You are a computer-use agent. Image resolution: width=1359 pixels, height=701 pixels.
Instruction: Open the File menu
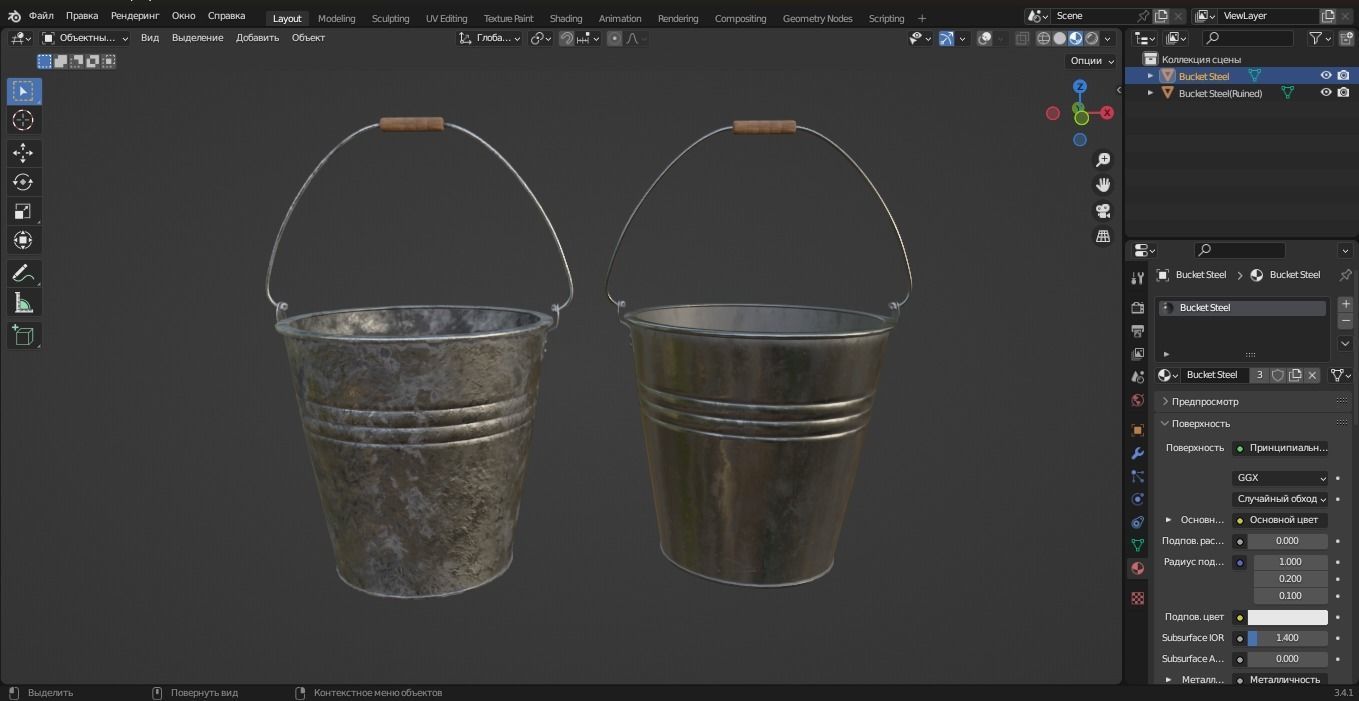coord(41,16)
